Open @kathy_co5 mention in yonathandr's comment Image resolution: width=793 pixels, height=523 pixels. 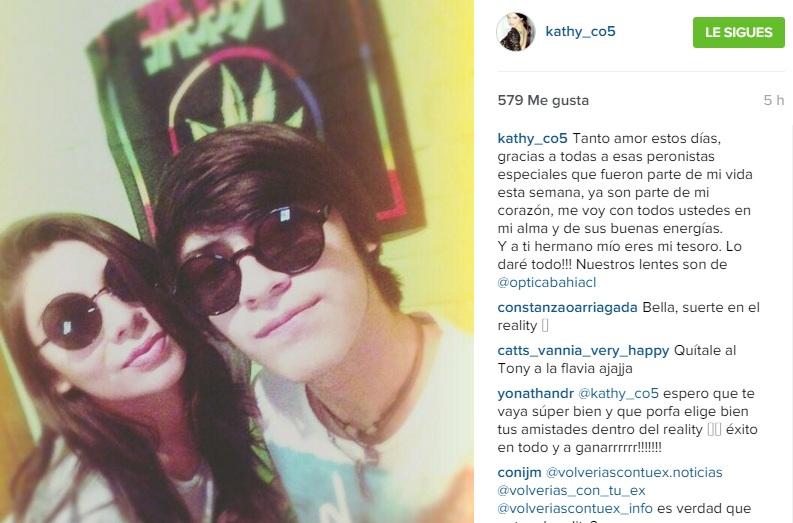tap(618, 394)
